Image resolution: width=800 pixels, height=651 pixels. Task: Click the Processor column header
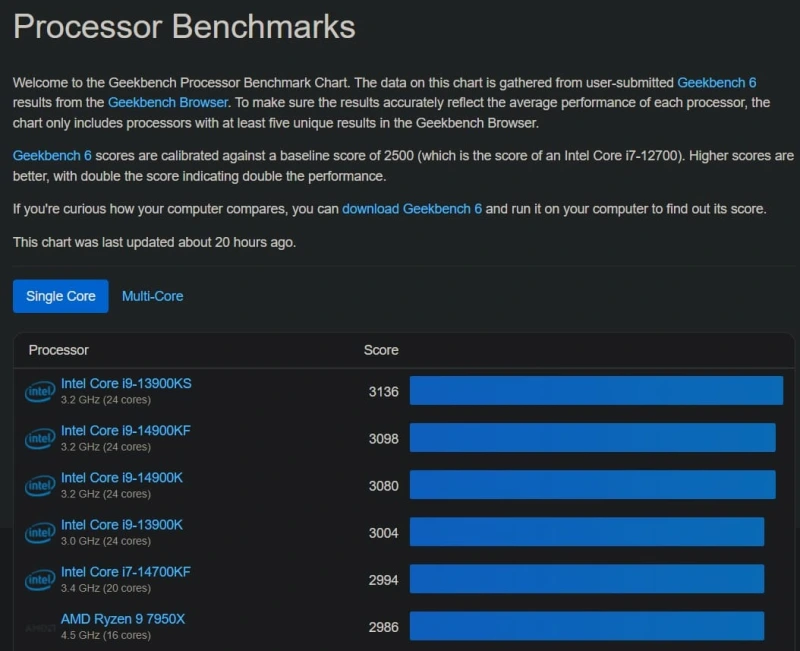(59, 350)
